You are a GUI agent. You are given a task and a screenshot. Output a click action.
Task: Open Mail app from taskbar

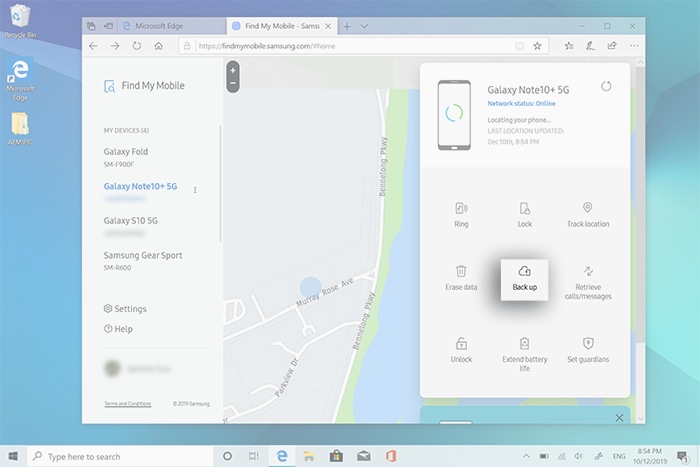coord(364,456)
